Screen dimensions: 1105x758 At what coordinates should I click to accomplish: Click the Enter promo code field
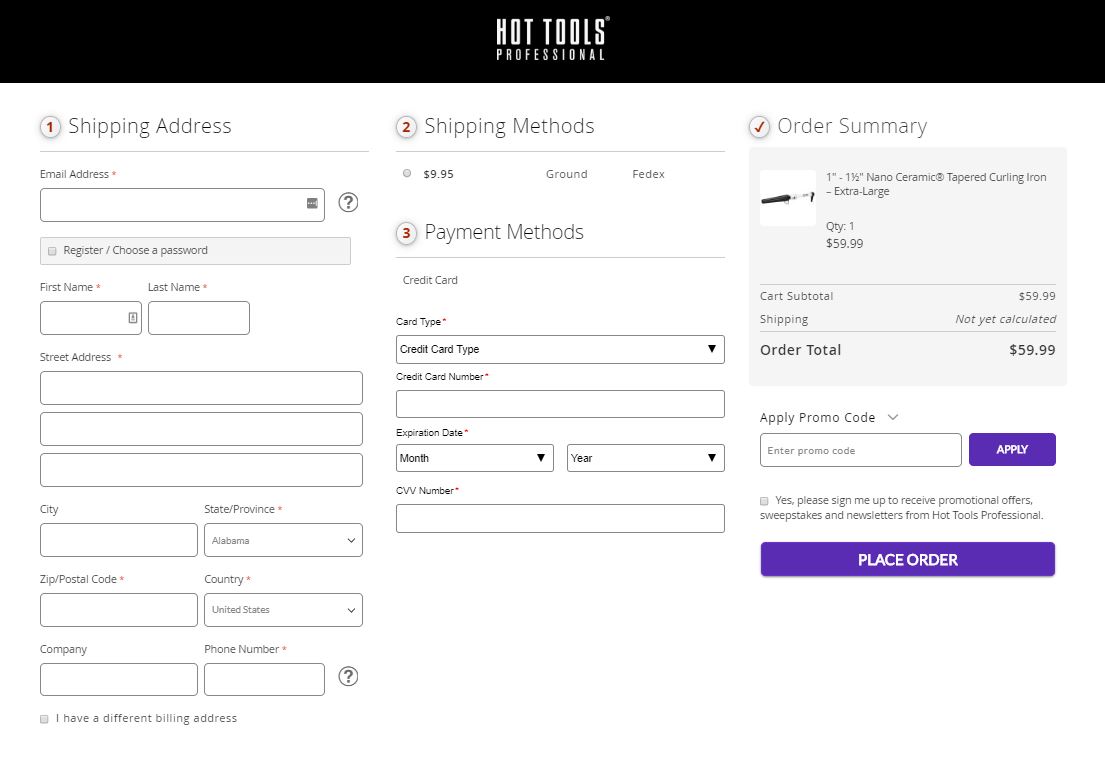tap(860, 450)
